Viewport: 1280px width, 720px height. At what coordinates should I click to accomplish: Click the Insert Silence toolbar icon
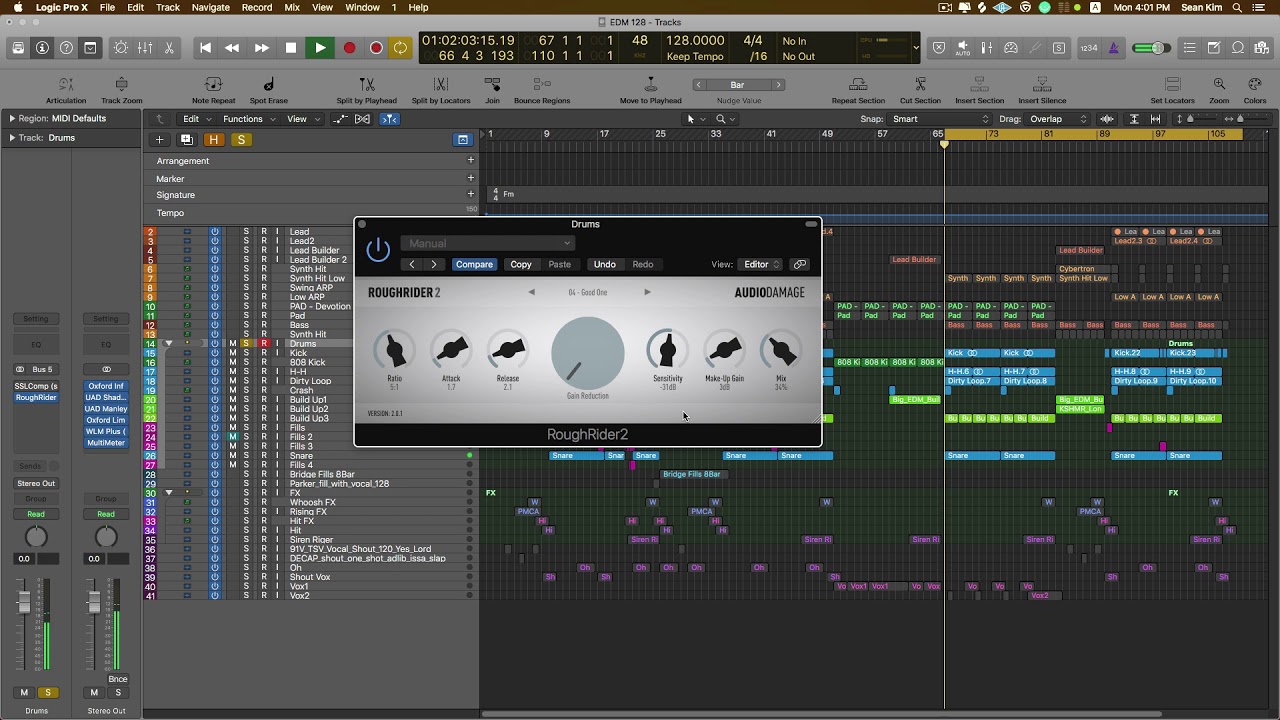coord(1042,85)
